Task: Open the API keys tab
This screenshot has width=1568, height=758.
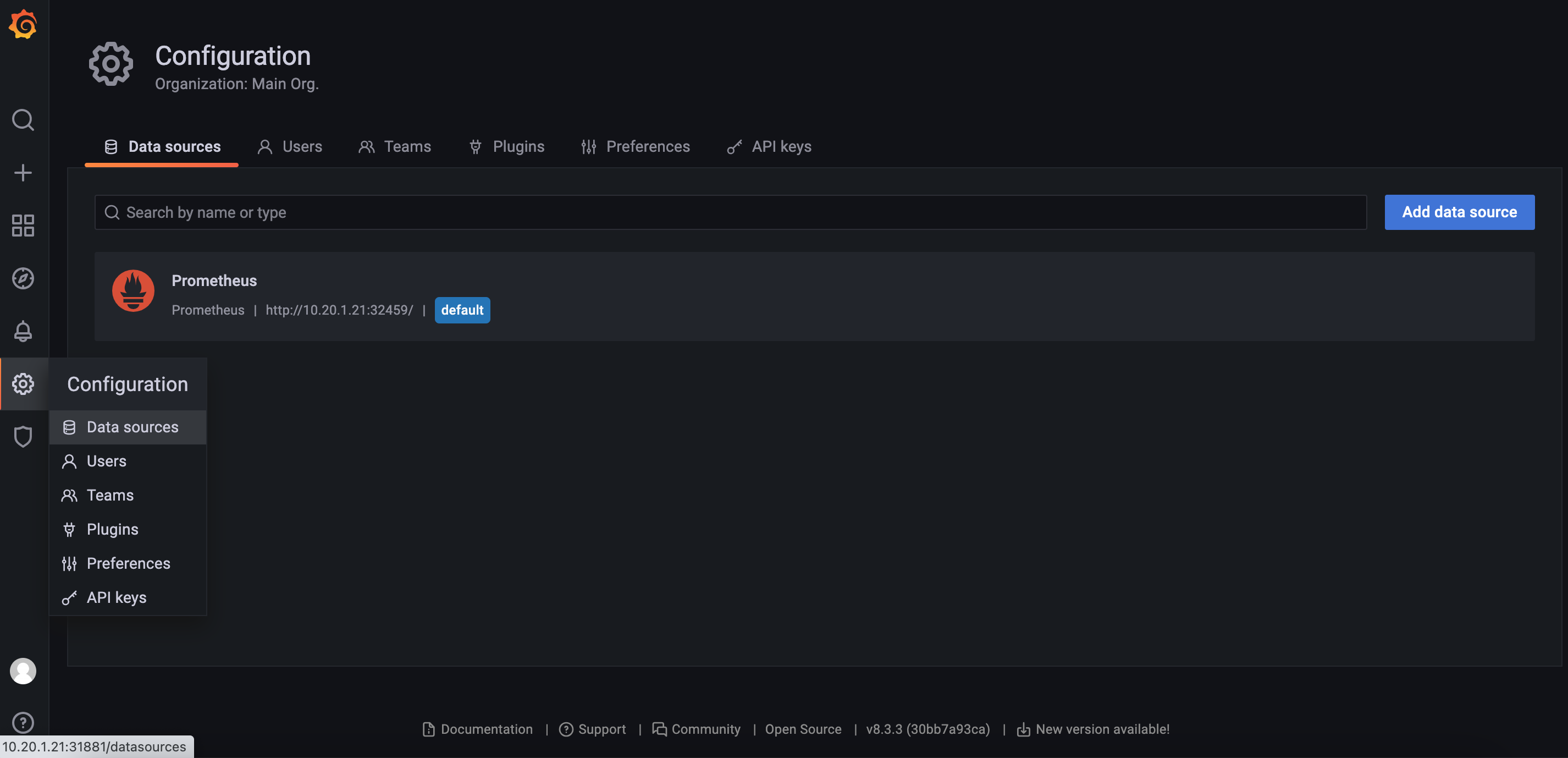Action: pyautogui.click(x=769, y=147)
